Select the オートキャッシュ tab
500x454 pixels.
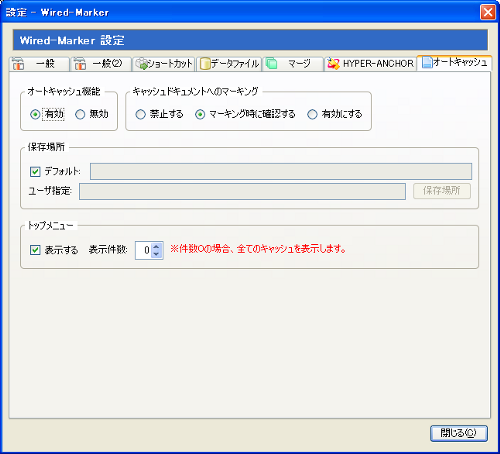pyautogui.click(x=454, y=62)
